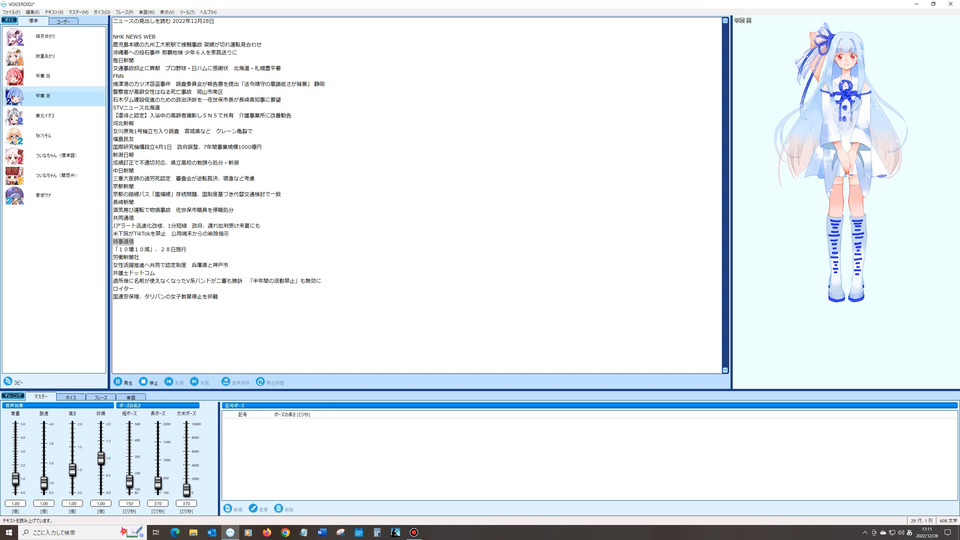Click the 話速 value input box
Image resolution: width=960 pixels, height=540 pixels.
pyautogui.click(x=44, y=503)
